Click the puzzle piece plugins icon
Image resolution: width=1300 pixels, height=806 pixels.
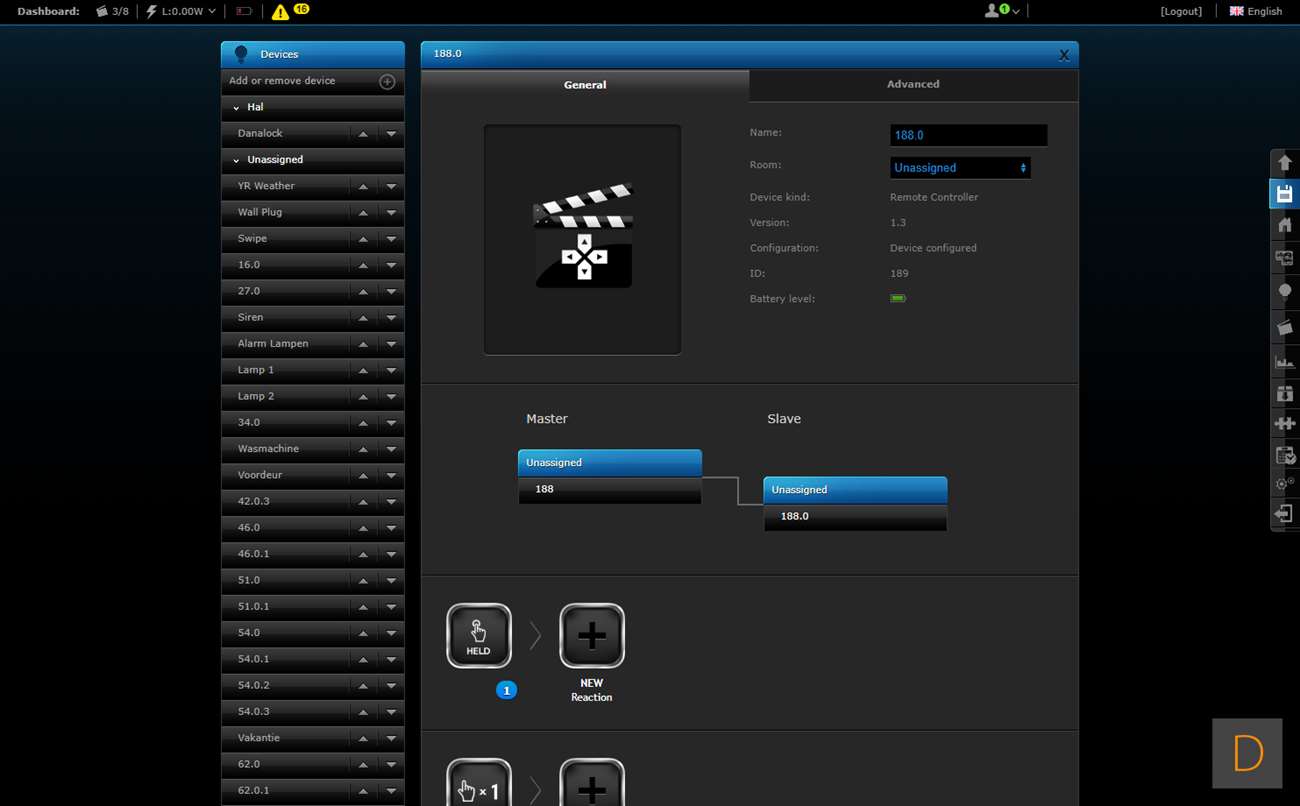coord(1285,424)
